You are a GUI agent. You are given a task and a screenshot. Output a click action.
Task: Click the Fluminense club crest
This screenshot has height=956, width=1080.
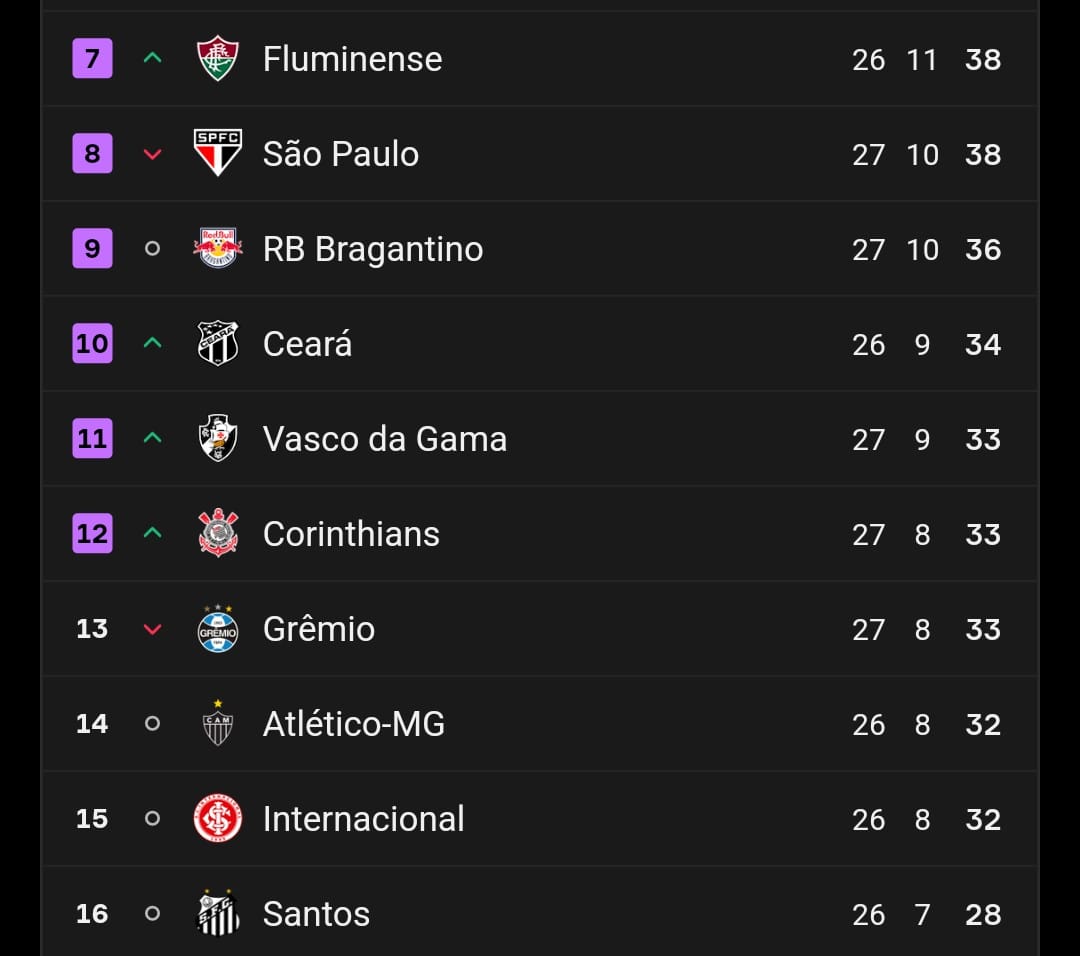pyautogui.click(x=217, y=59)
